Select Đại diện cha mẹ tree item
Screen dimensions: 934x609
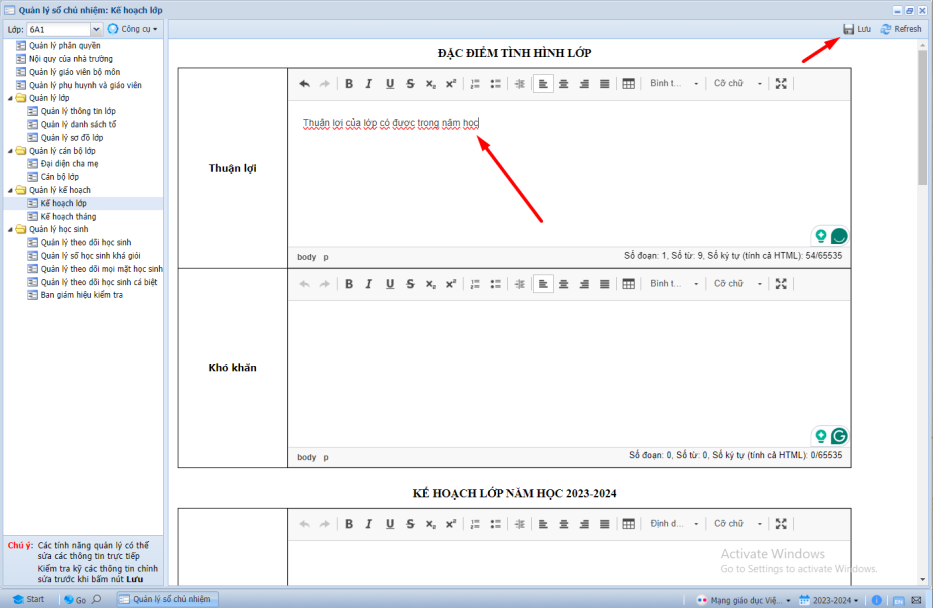tap(69, 164)
